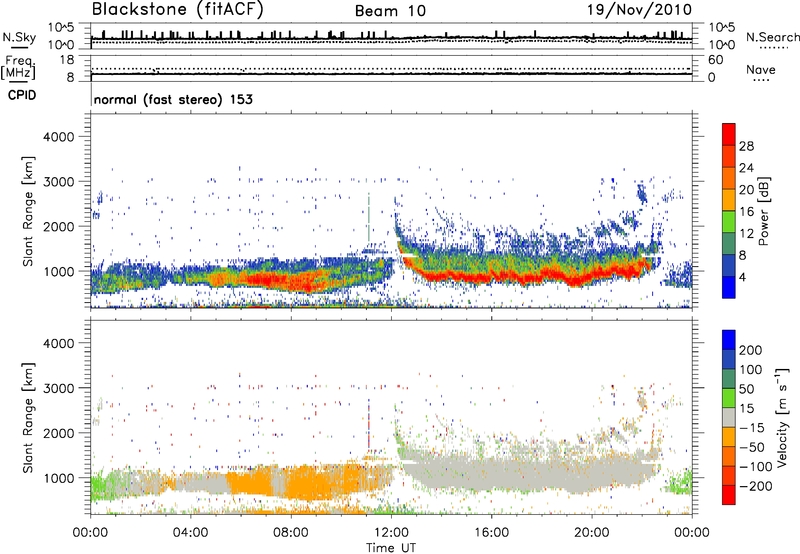Viewport: 800px width, 554px height.
Task: Click the 'Beam 10' label
Action: pyautogui.click(x=390, y=11)
